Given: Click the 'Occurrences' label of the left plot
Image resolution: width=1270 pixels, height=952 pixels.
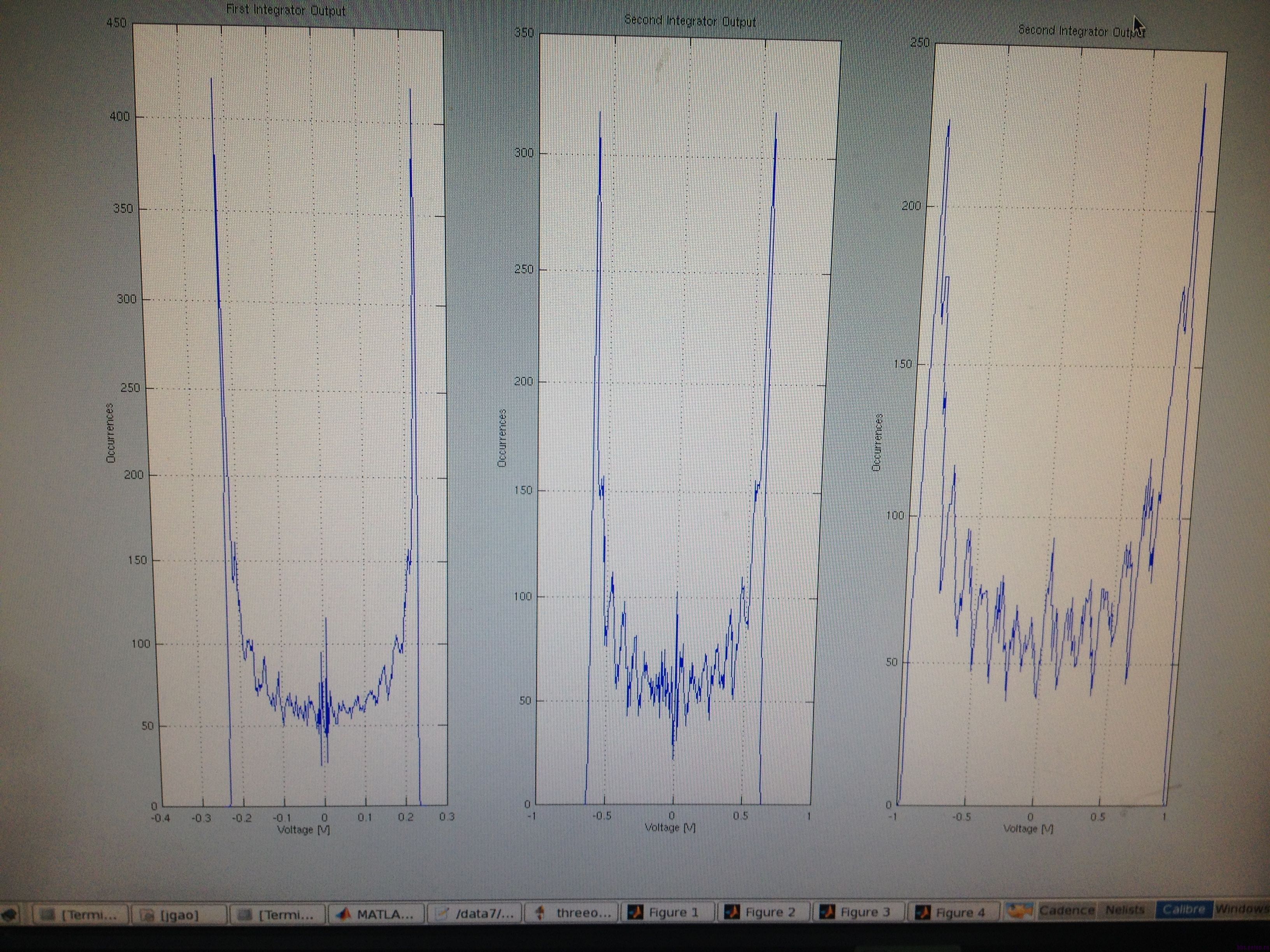Looking at the screenshot, I should (x=110, y=433).
